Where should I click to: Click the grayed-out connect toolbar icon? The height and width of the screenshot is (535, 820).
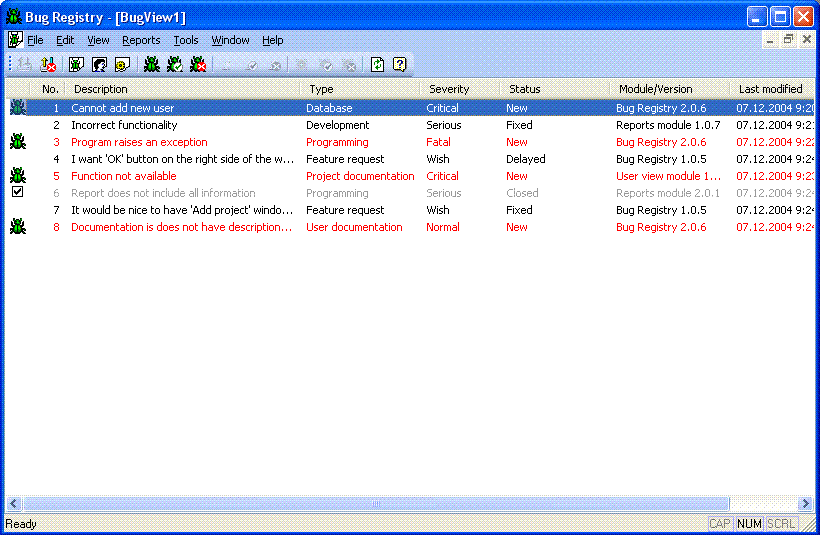[25, 65]
